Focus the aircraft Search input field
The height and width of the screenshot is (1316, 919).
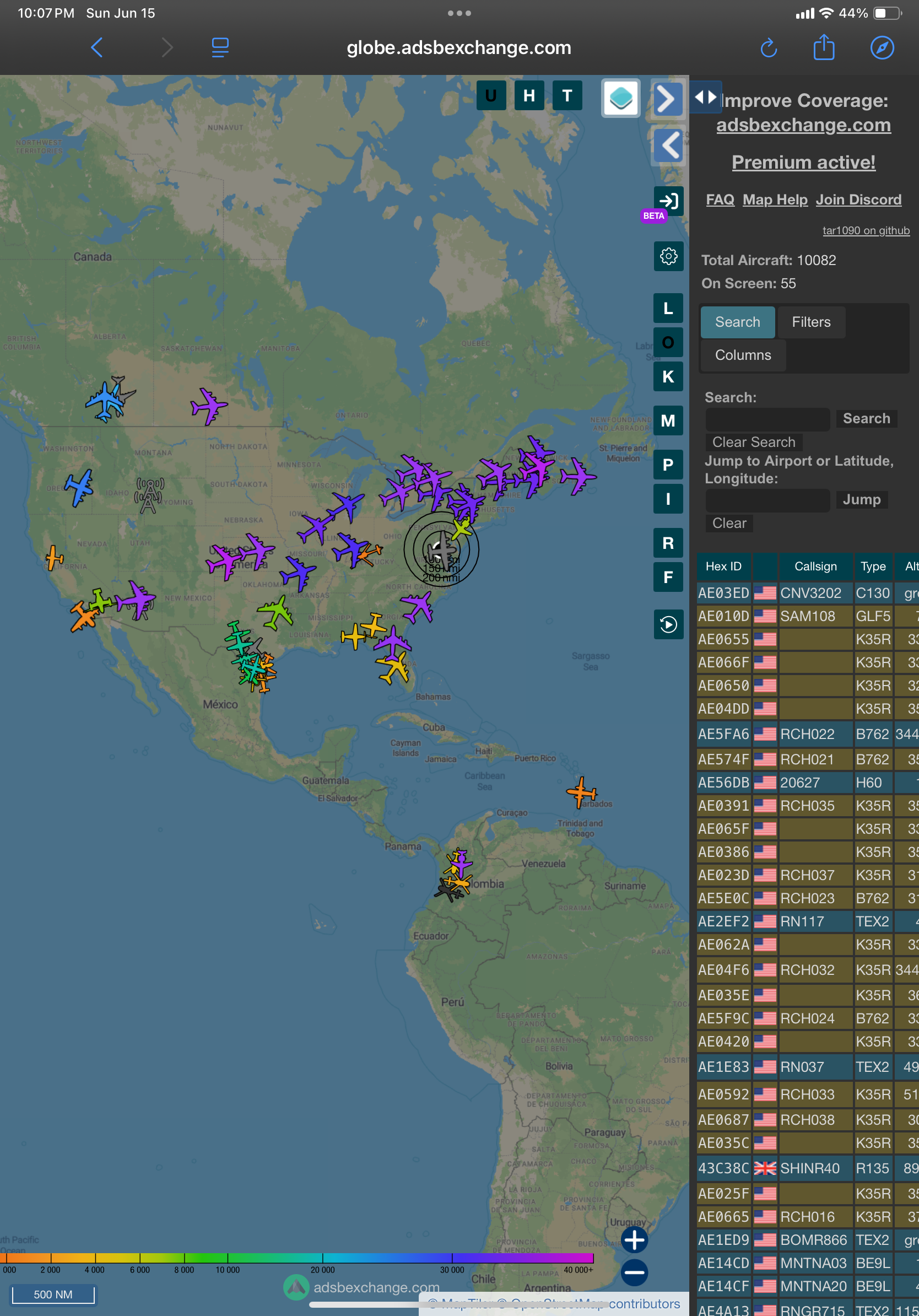pos(767,419)
